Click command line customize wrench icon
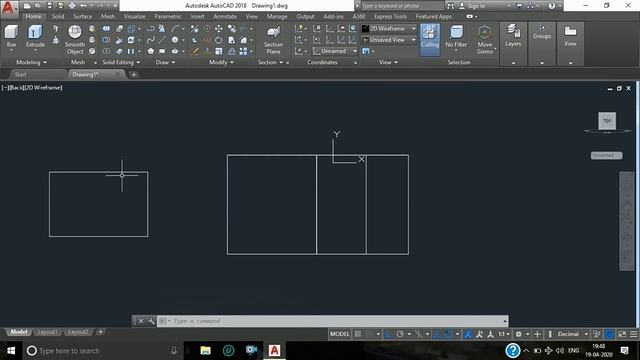Image resolution: width=640 pixels, height=360 pixels. click(151, 321)
